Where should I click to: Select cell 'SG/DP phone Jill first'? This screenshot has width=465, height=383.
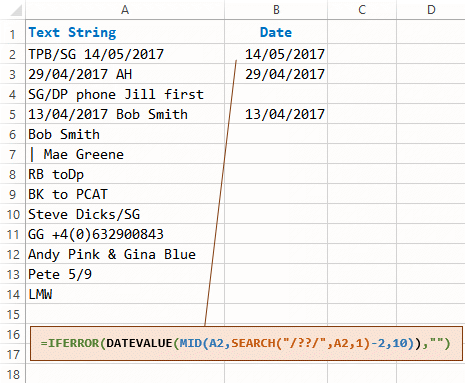click(125, 94)
